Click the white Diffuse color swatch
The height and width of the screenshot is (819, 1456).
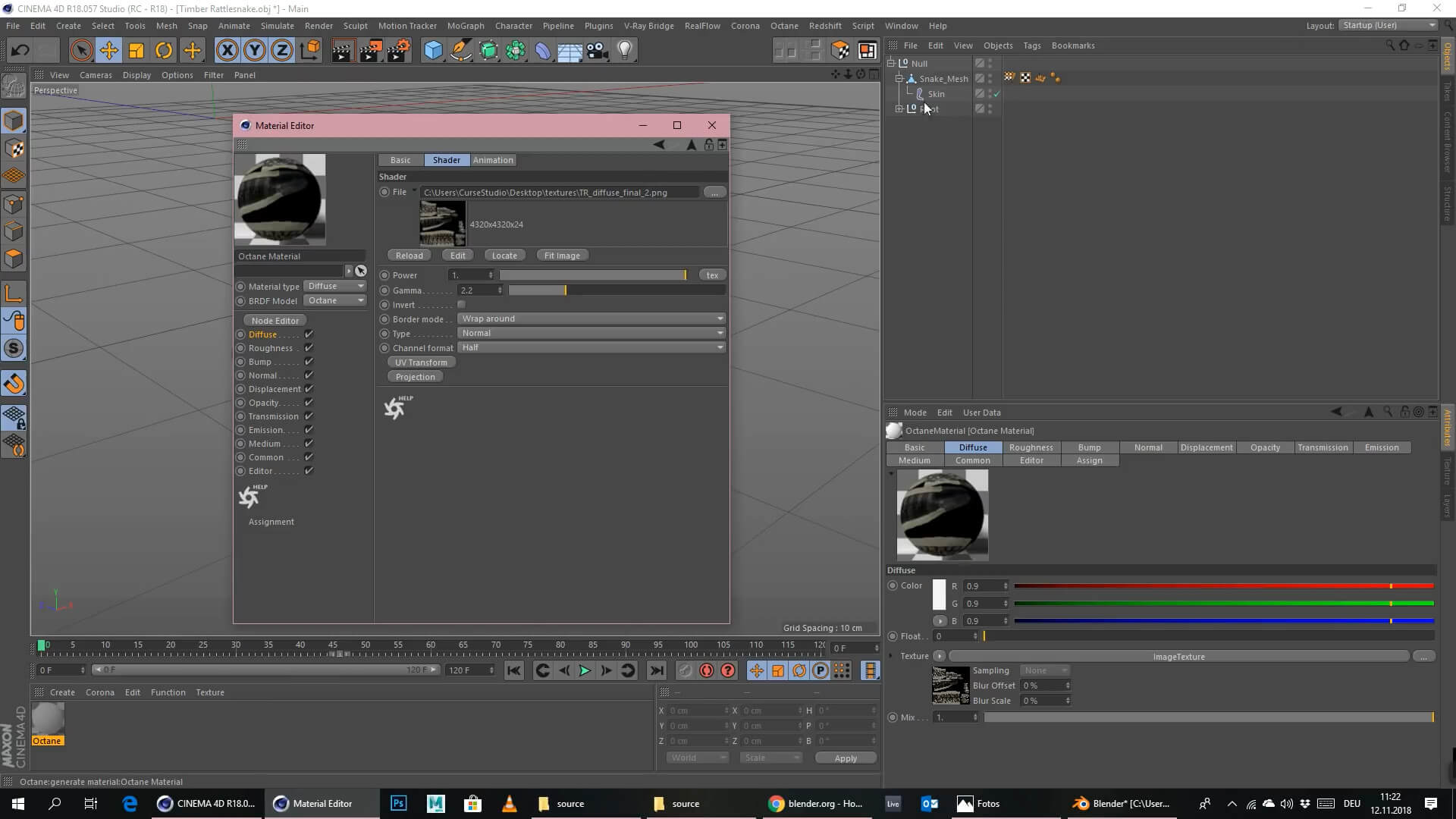click(x=939, y=595)
